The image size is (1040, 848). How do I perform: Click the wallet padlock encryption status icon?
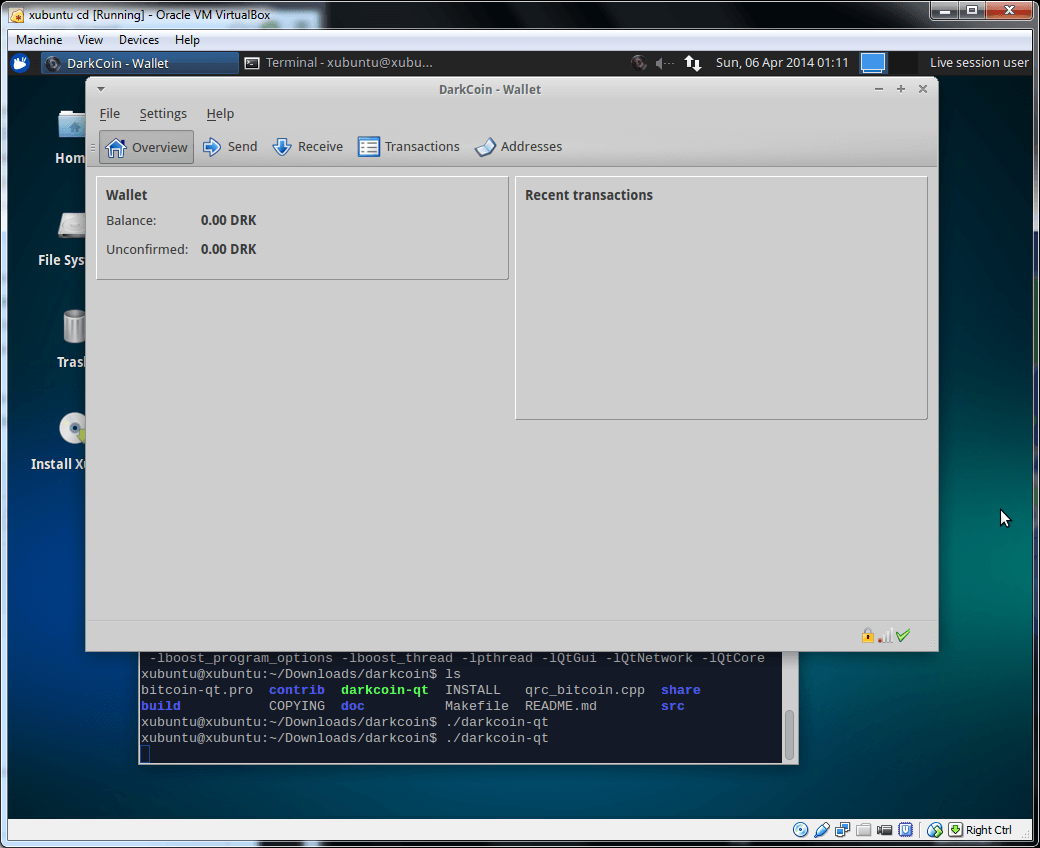(868, 635)
